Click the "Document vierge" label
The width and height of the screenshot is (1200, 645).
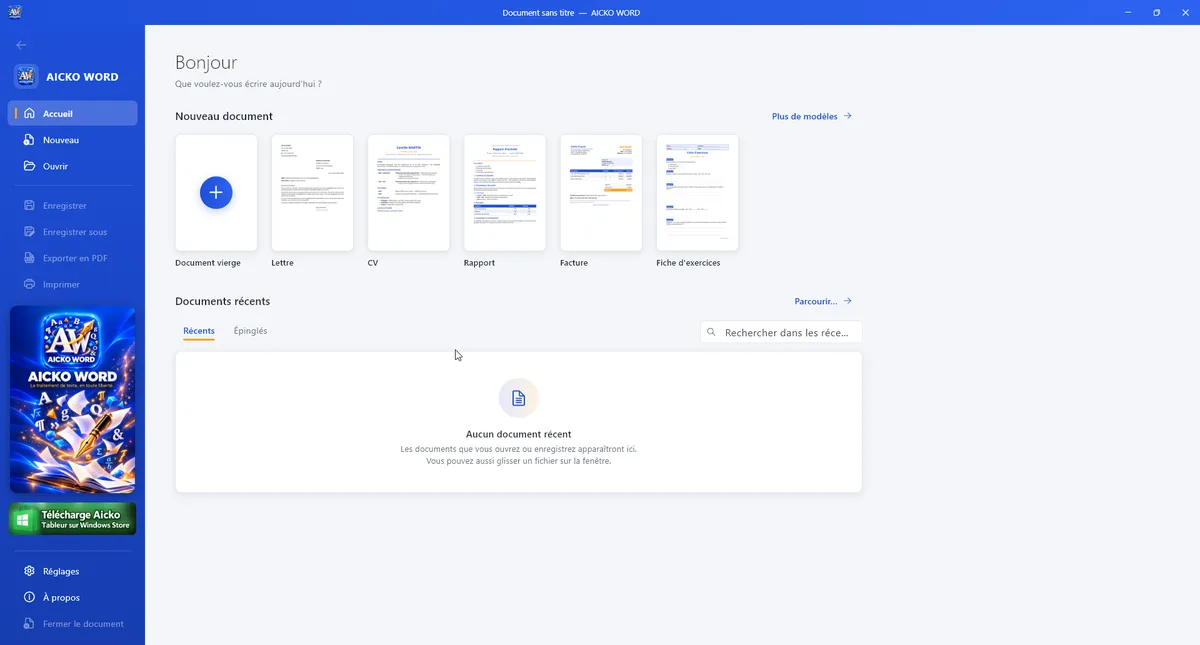208,263
